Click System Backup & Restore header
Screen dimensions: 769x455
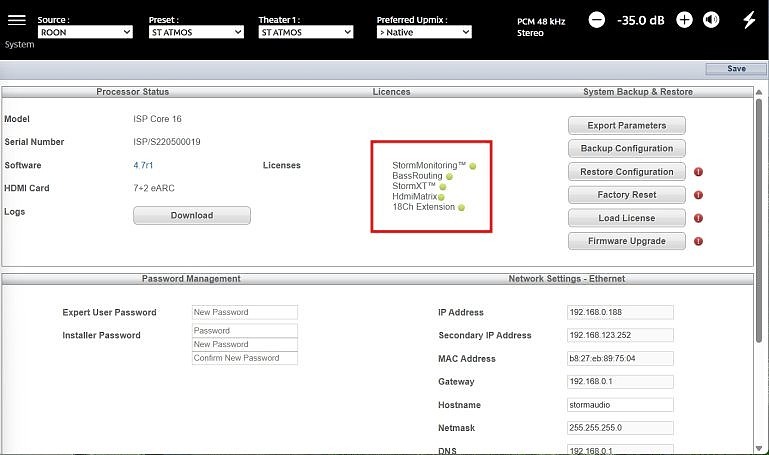coord(638,92)
